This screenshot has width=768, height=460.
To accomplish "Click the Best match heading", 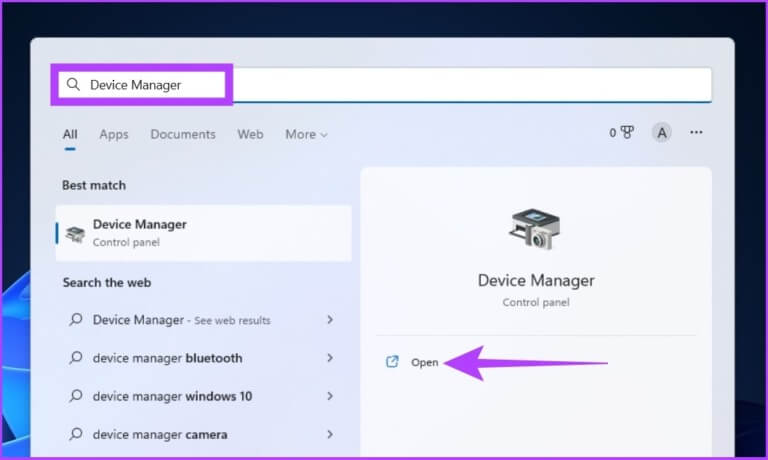I will 94,185.
